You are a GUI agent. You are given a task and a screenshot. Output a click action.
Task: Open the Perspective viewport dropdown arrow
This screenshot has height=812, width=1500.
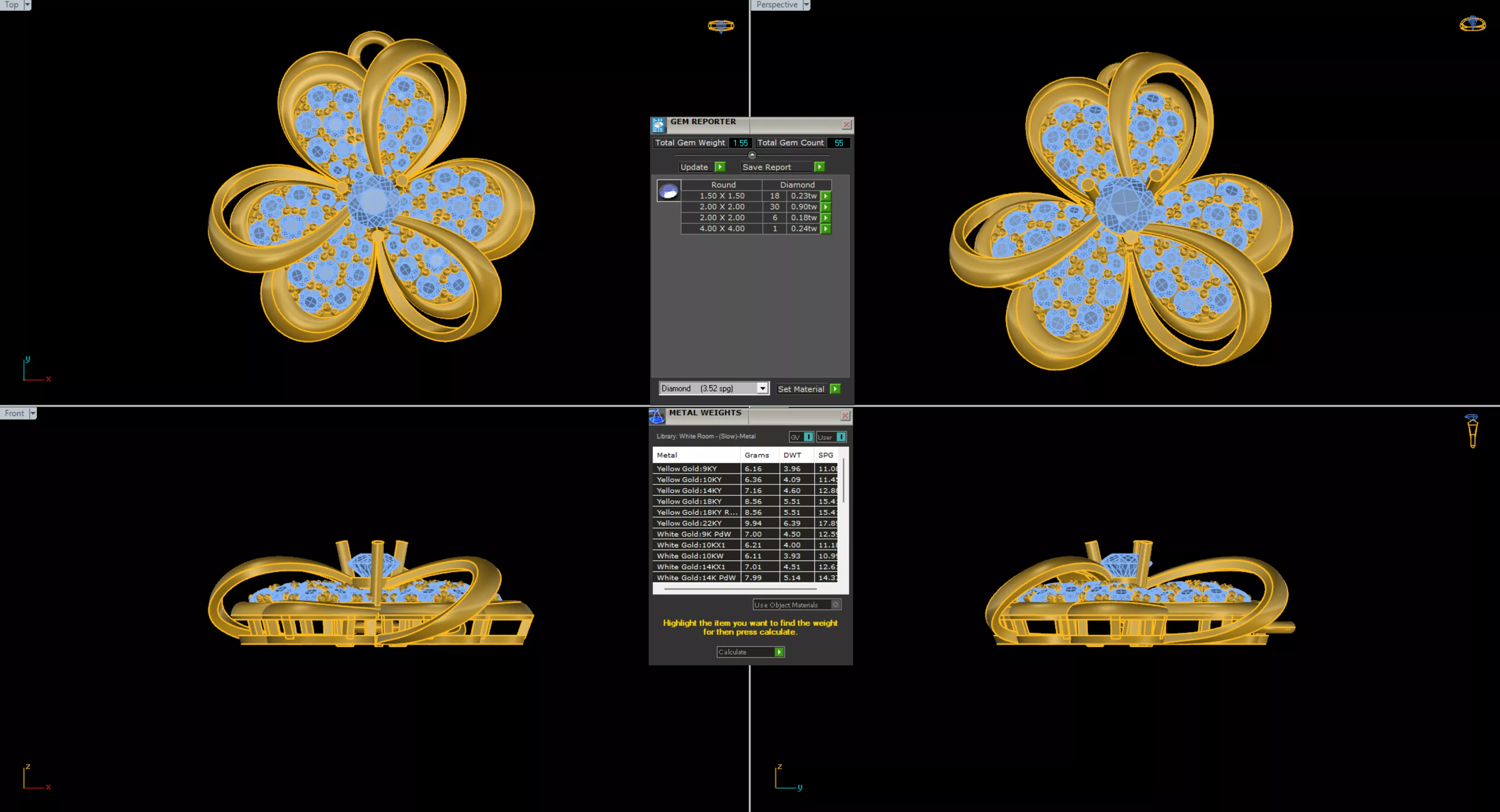(806, 5)
